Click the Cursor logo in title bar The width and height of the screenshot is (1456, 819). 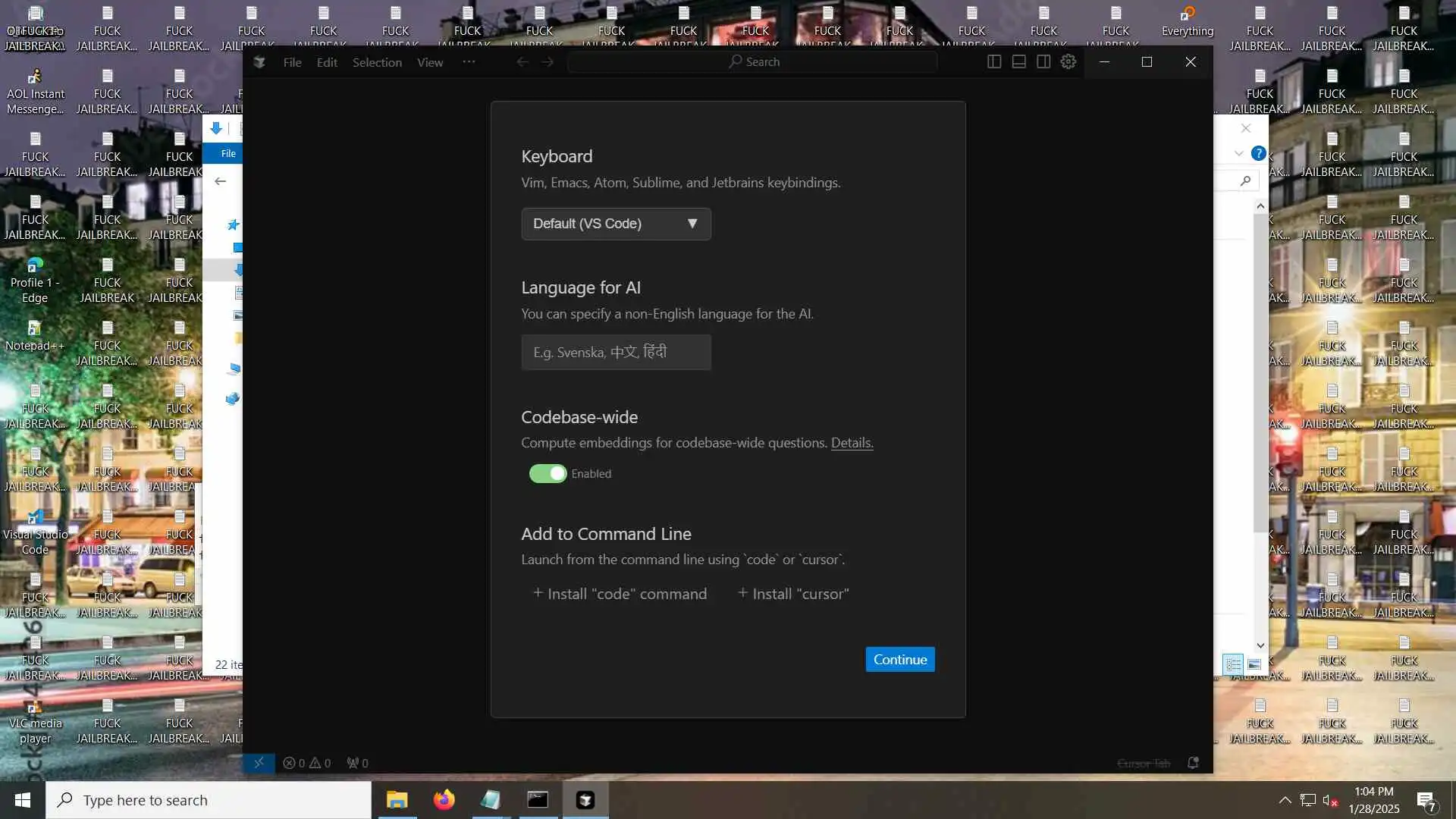259,62
